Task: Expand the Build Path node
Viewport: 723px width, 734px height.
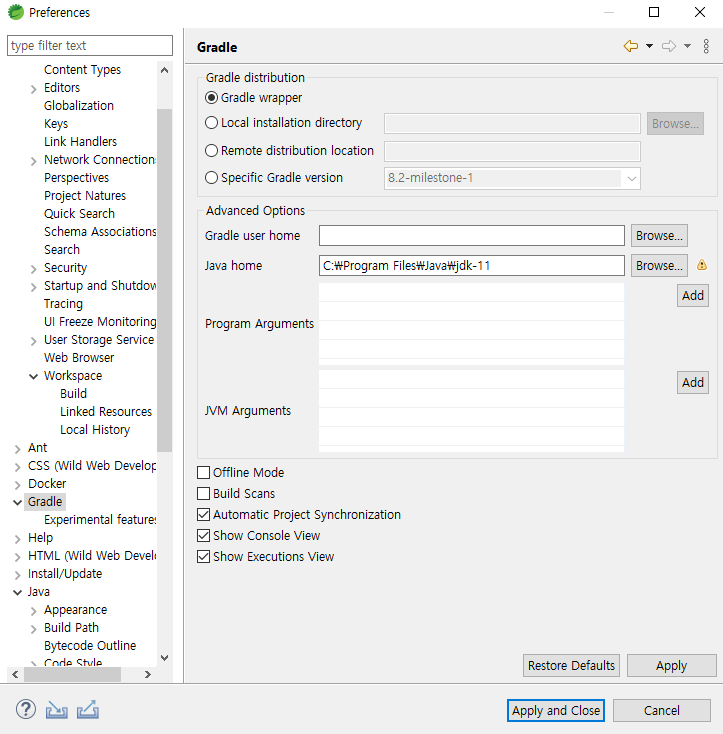Action: click(33, 629)
